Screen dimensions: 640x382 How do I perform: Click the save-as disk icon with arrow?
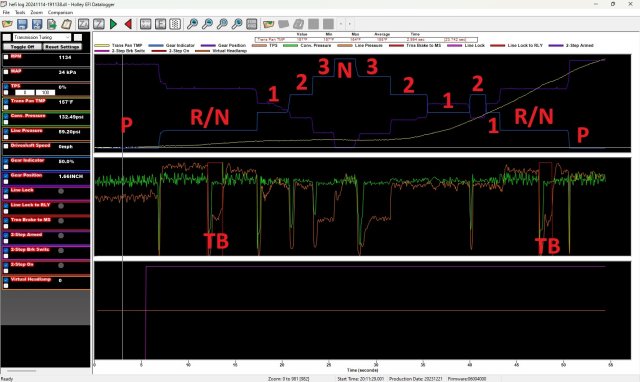[x=37, y=24]
